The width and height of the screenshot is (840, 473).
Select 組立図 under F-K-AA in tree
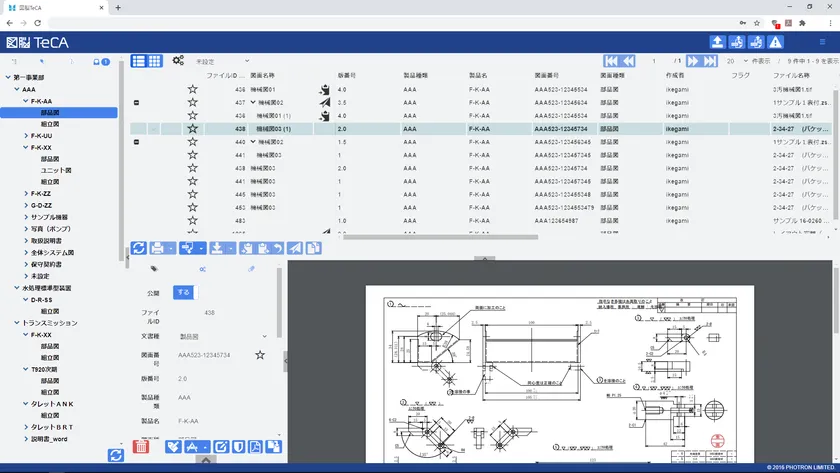pyautogui.click(x=49, y=124)
